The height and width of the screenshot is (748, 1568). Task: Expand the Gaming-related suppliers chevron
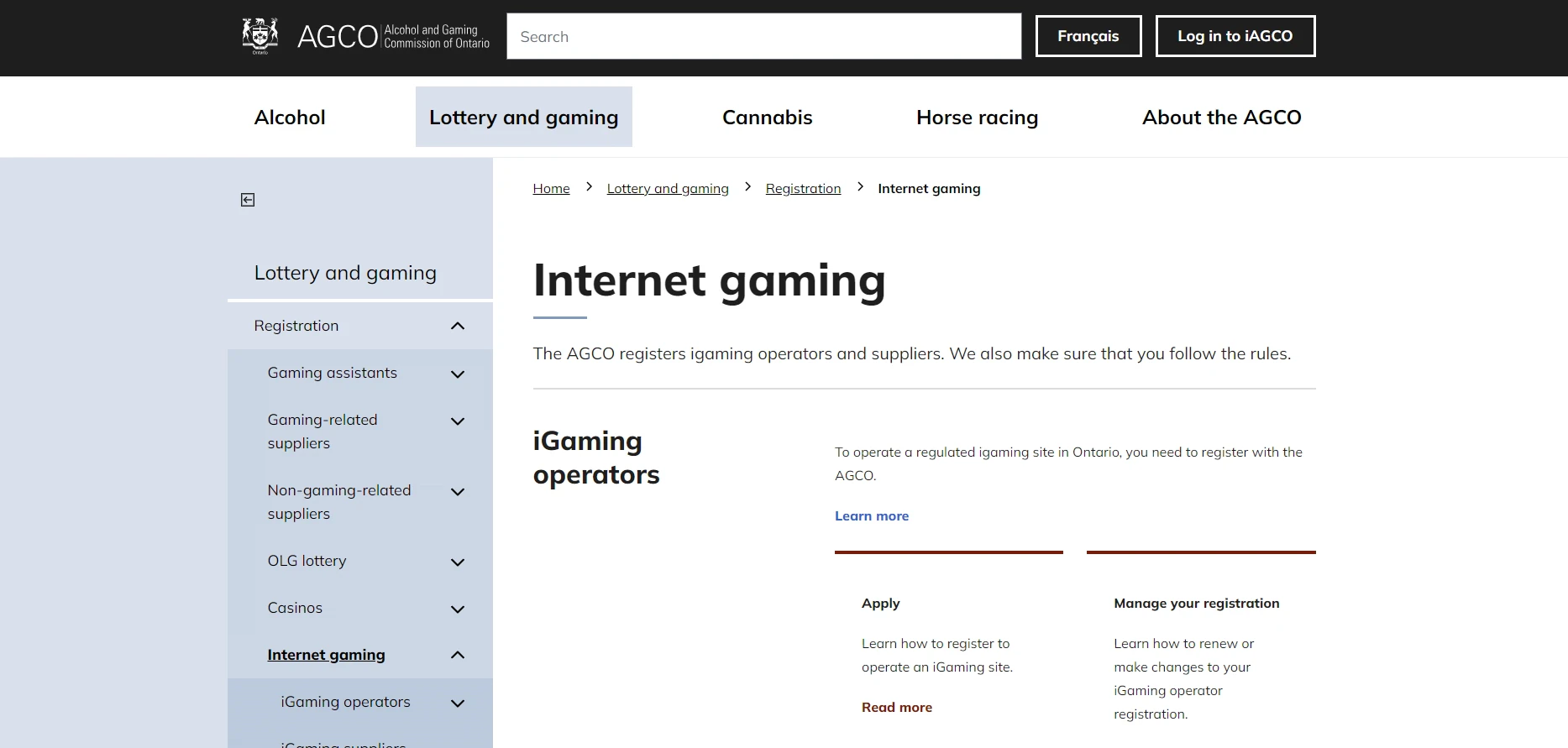coord(458,421)
